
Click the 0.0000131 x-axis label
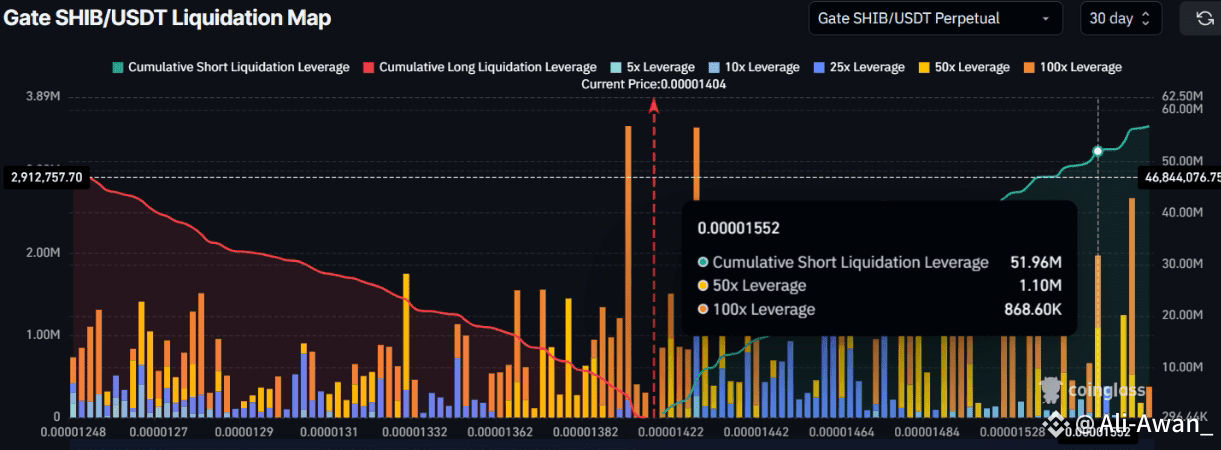point(328,432)
